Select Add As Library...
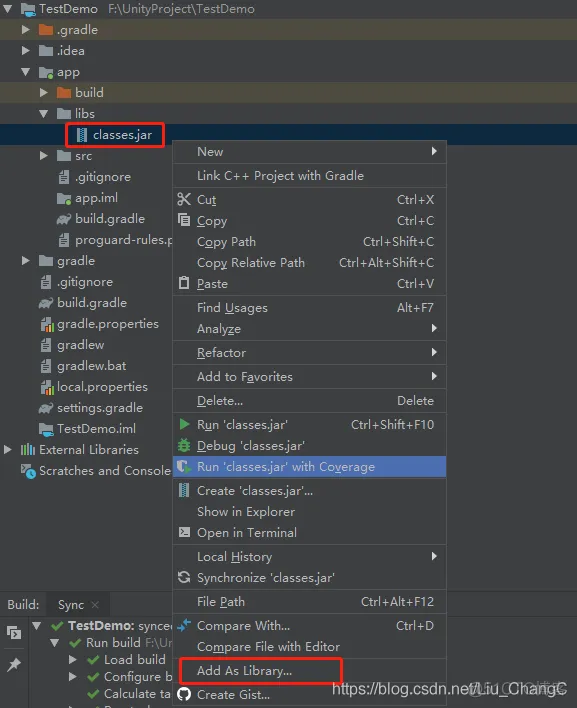 click(310, 671)
